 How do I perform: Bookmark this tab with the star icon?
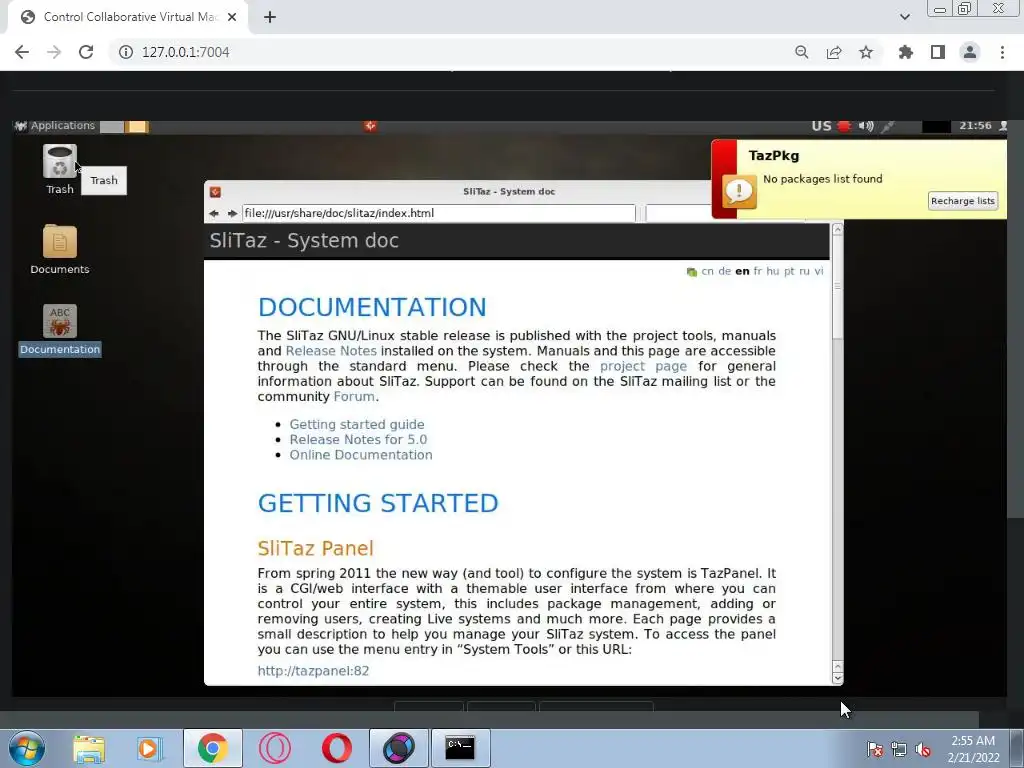click(865, 52)
